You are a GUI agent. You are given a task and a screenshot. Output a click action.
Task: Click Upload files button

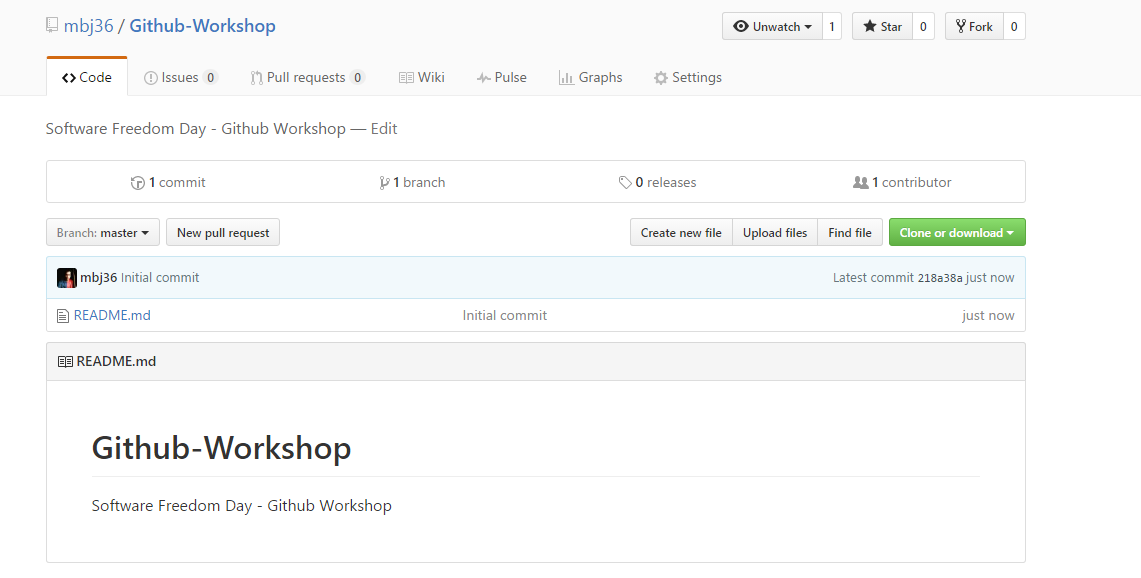[775, 232]
